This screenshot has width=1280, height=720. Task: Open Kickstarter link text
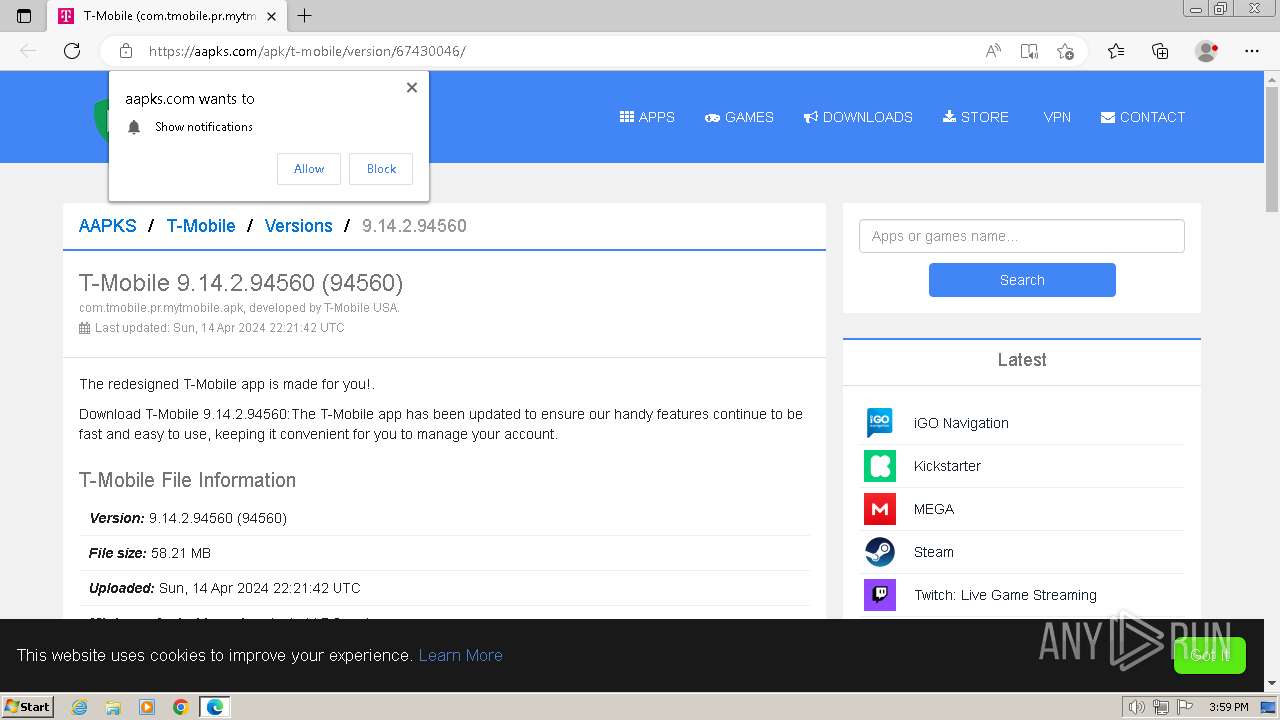click(x=947, y=466)
